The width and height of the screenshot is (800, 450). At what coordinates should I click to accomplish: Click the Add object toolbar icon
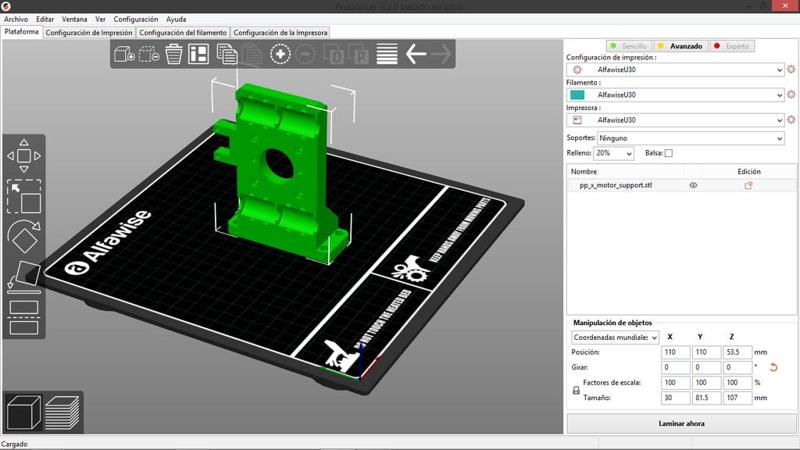(x=124, y=54)
